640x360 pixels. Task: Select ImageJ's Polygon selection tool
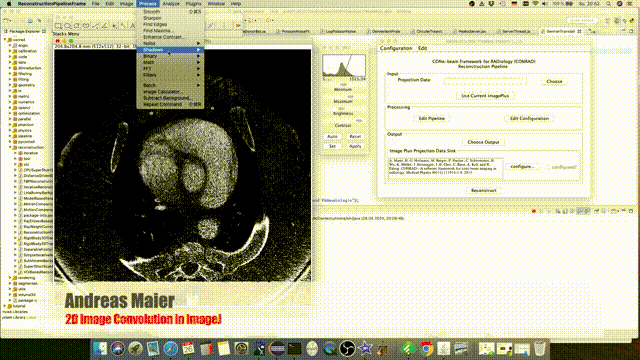(77, 26)
